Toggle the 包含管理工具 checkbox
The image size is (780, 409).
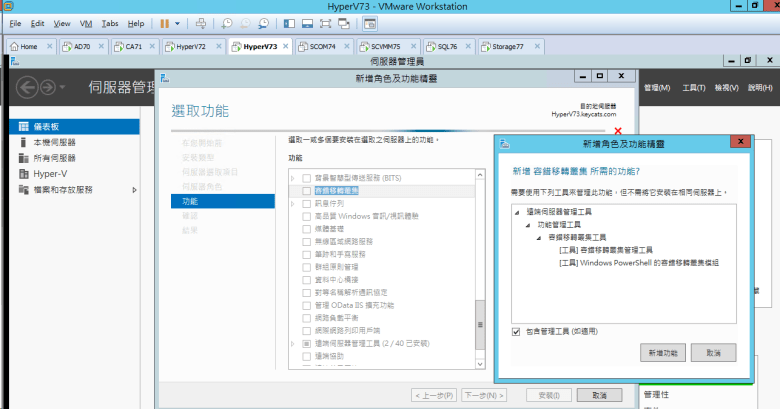515,330
